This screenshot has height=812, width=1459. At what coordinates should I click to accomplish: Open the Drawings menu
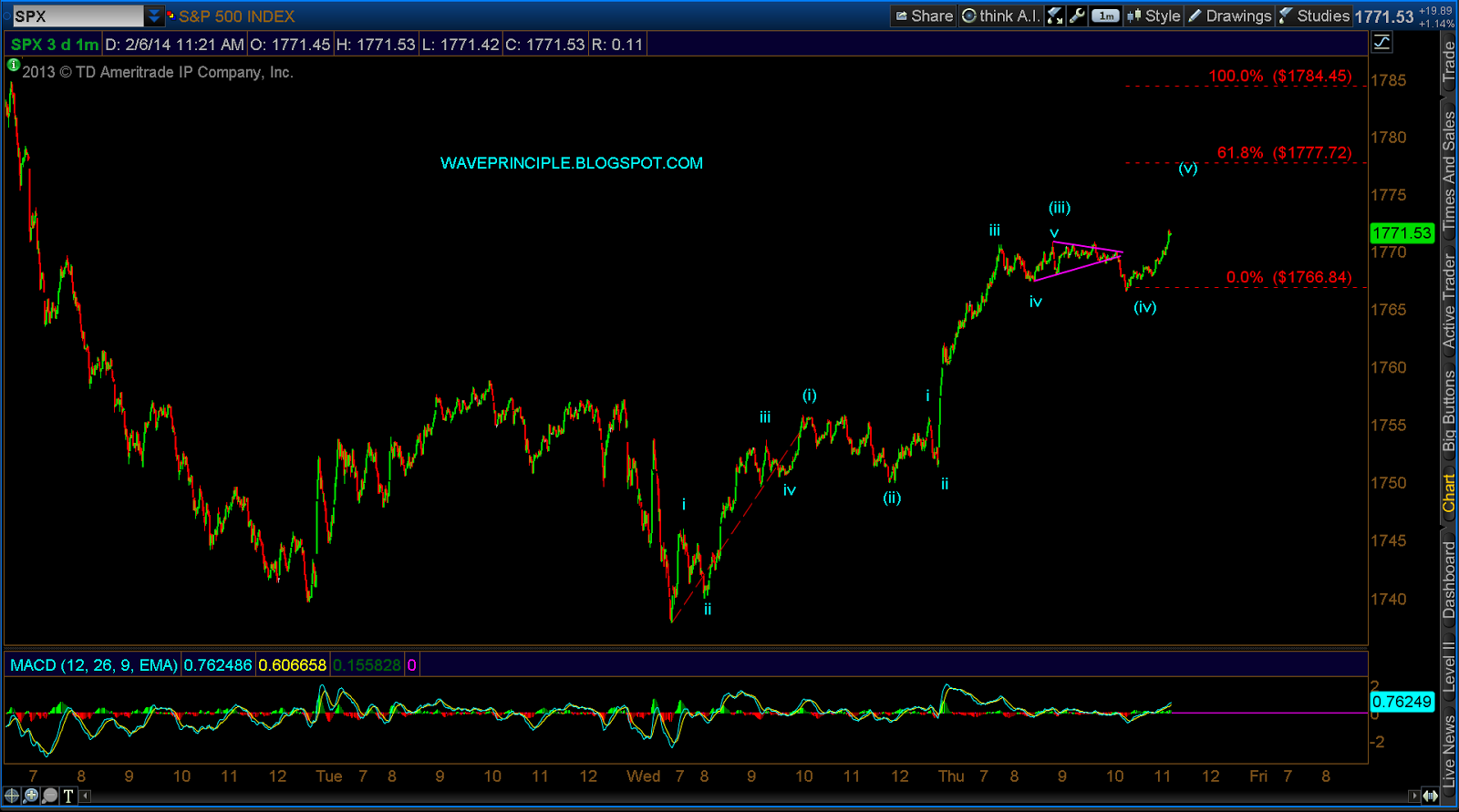click(1229, 15)
